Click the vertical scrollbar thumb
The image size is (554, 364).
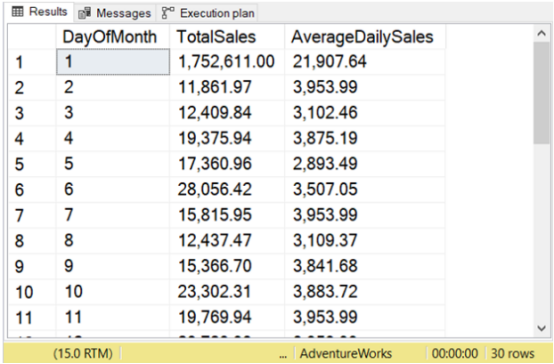(x=541, y=93)
